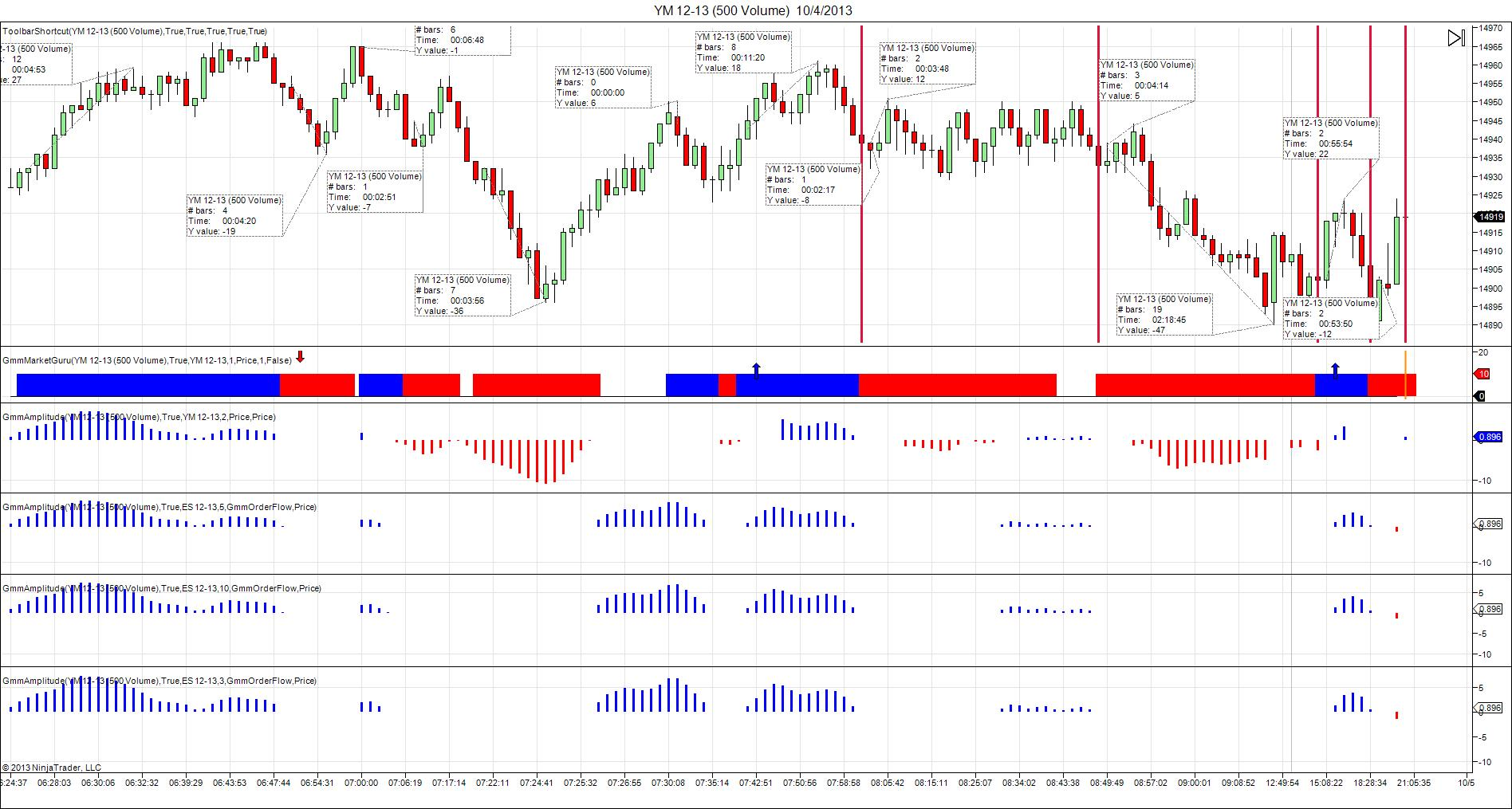Click the leftmost red vertical line on chart
Viewport: 1512px width, 809px height.
(861, 184)
